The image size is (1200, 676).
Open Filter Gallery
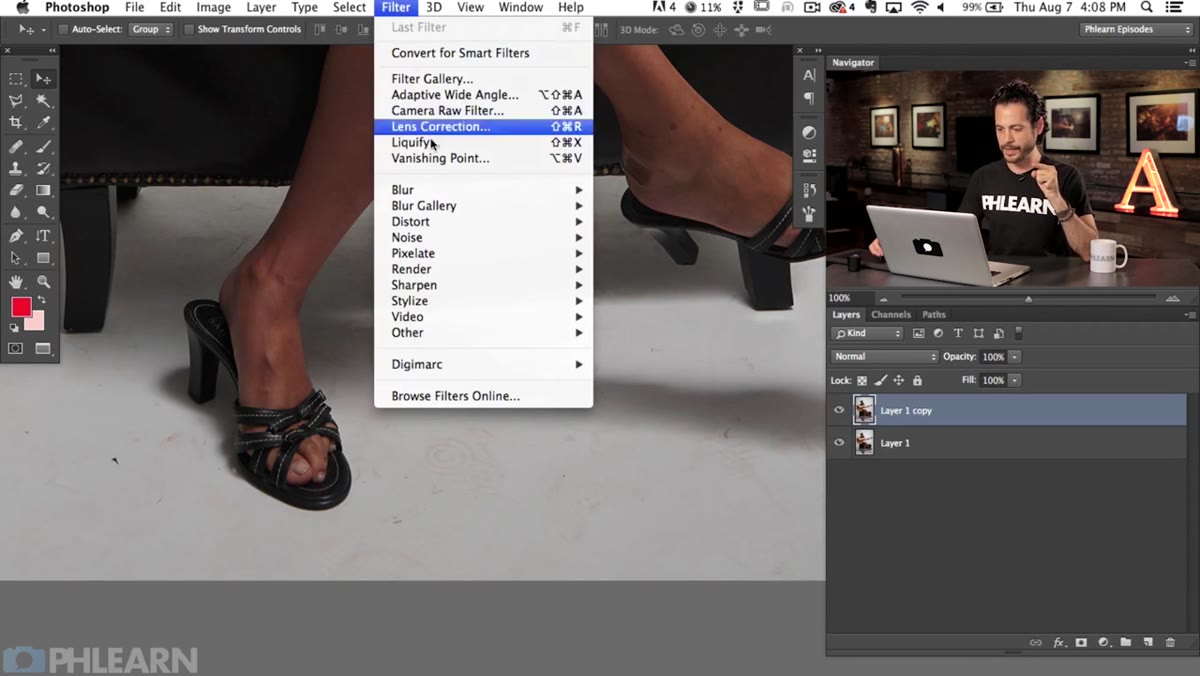pos(484,79)
